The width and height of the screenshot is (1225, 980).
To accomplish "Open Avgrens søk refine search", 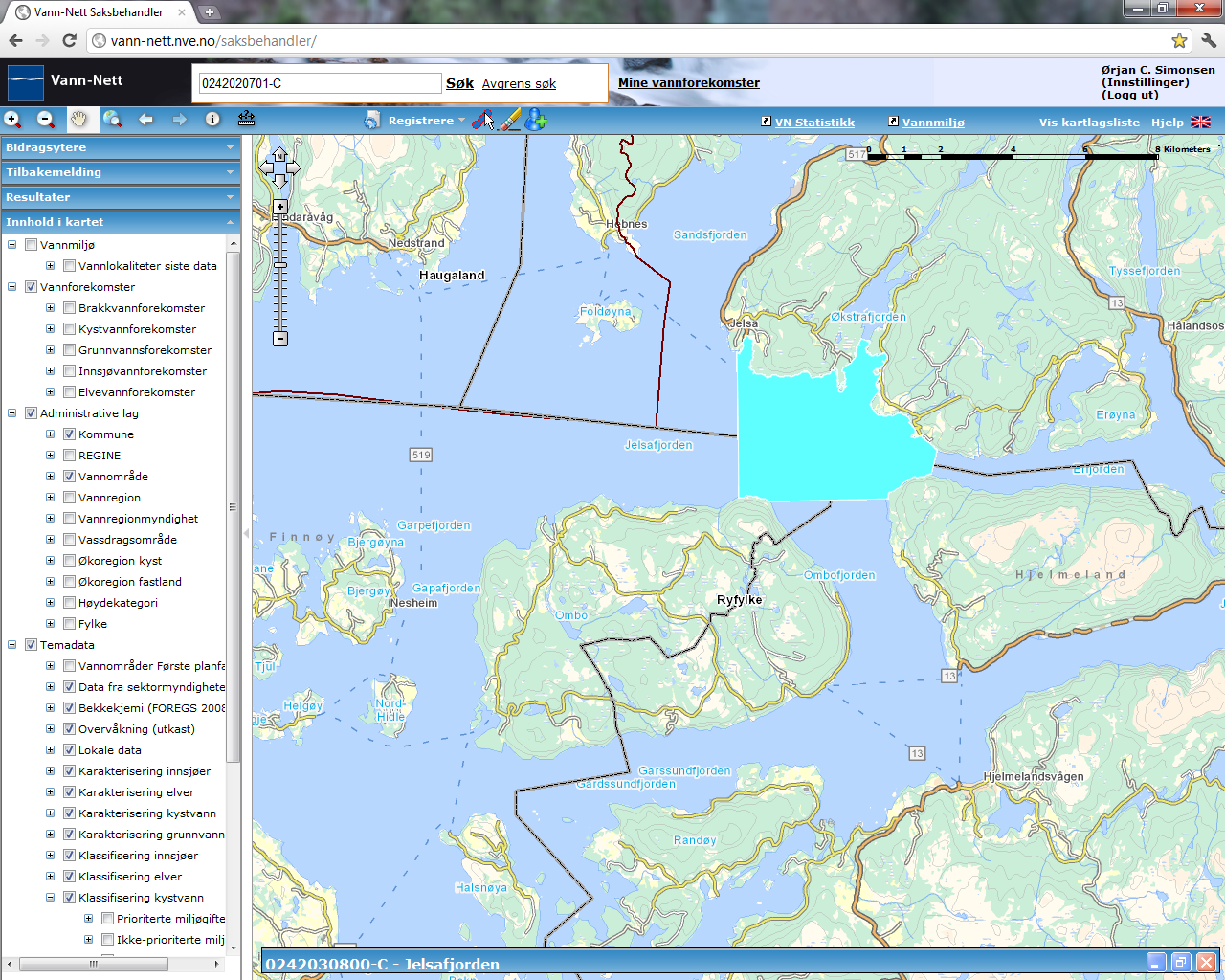I will (x=519, y=84).
